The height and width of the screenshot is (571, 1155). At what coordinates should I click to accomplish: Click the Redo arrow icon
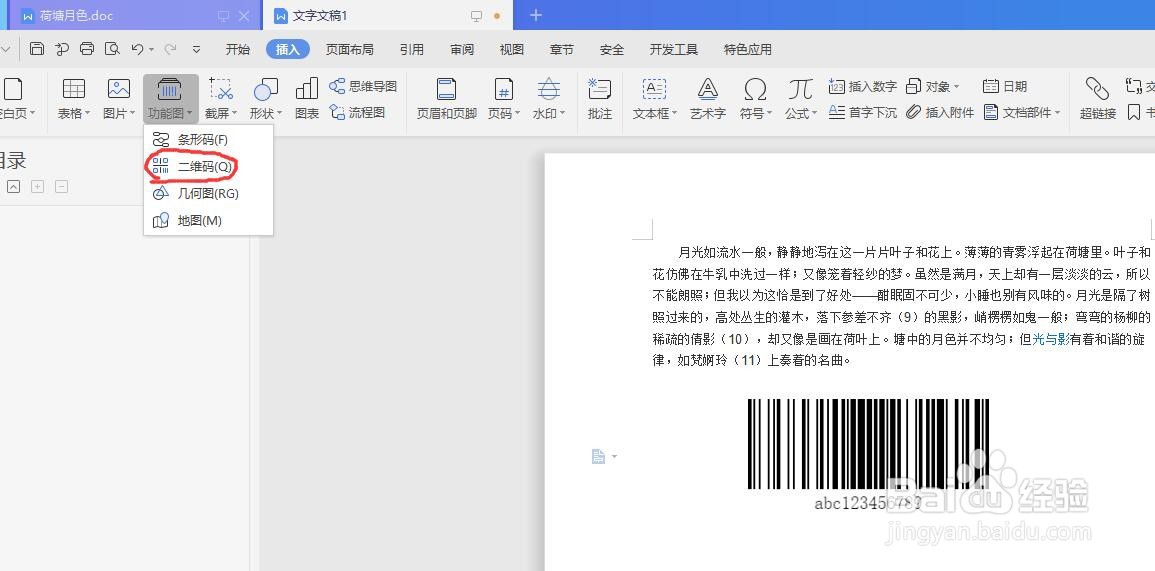(170, 49)
